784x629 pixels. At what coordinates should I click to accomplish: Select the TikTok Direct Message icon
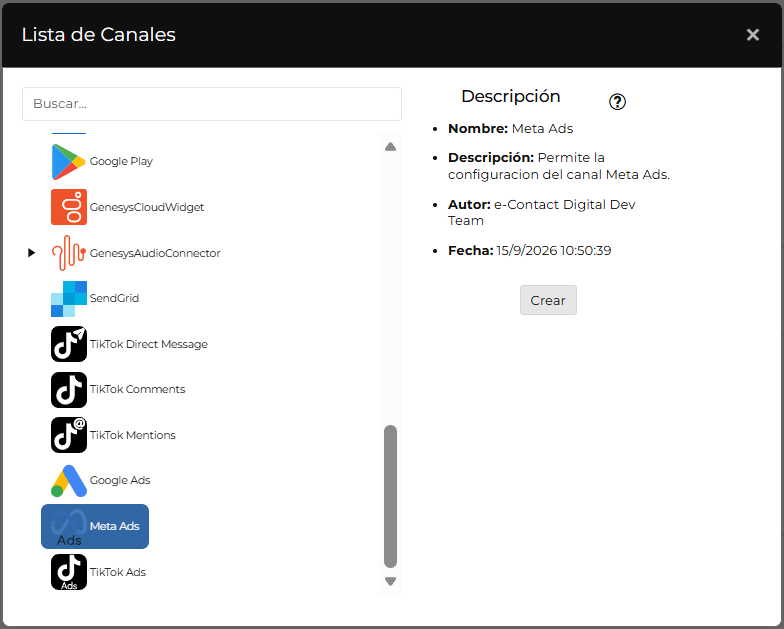point(69,344)
